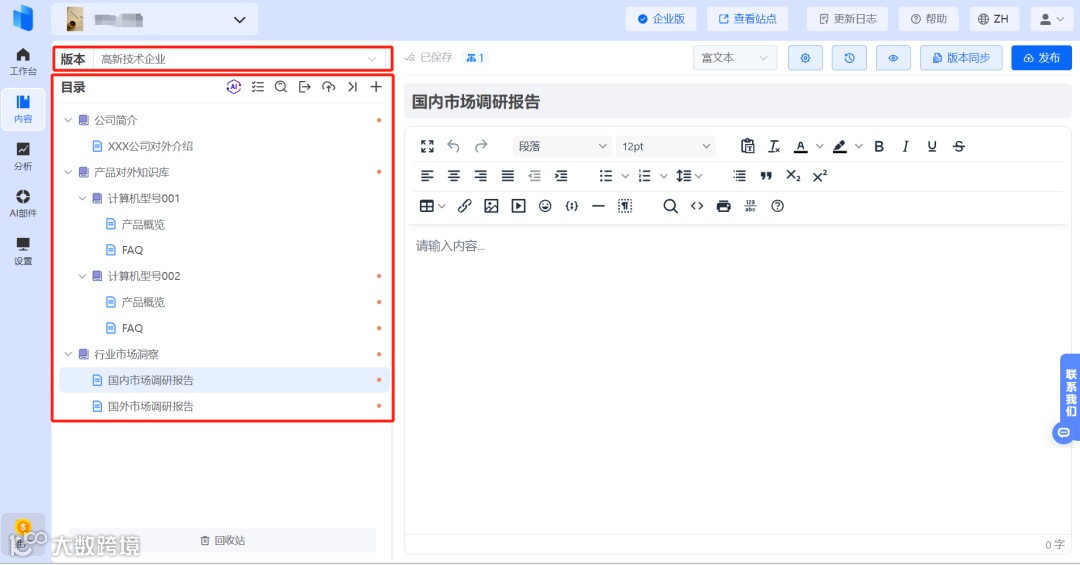This screenshot has width=1080, height=565.
Task: Toggle italic formatting
Action: click(905, 146)
